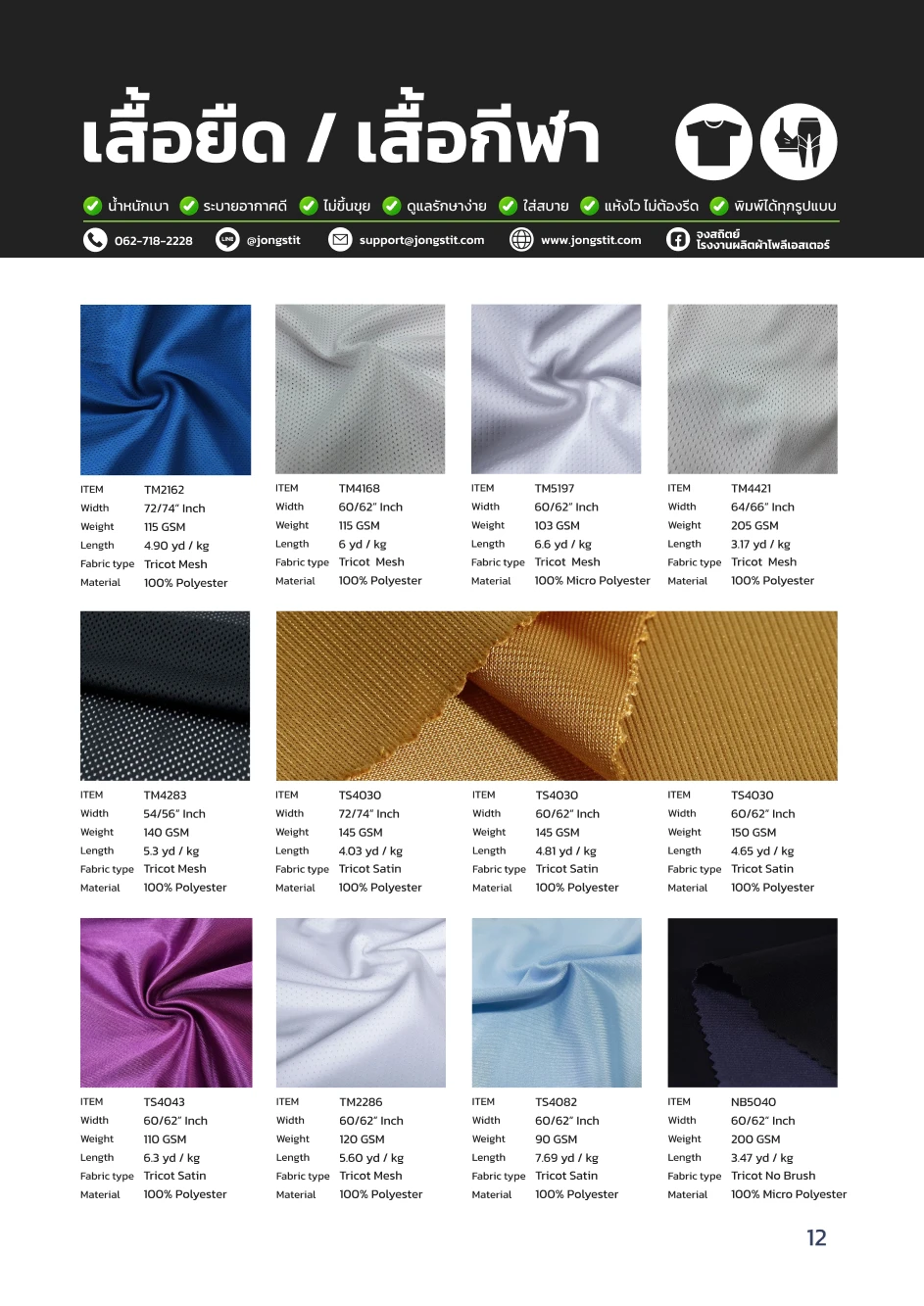Click the '4.90 yd / kg' length value

pos(176,546)
